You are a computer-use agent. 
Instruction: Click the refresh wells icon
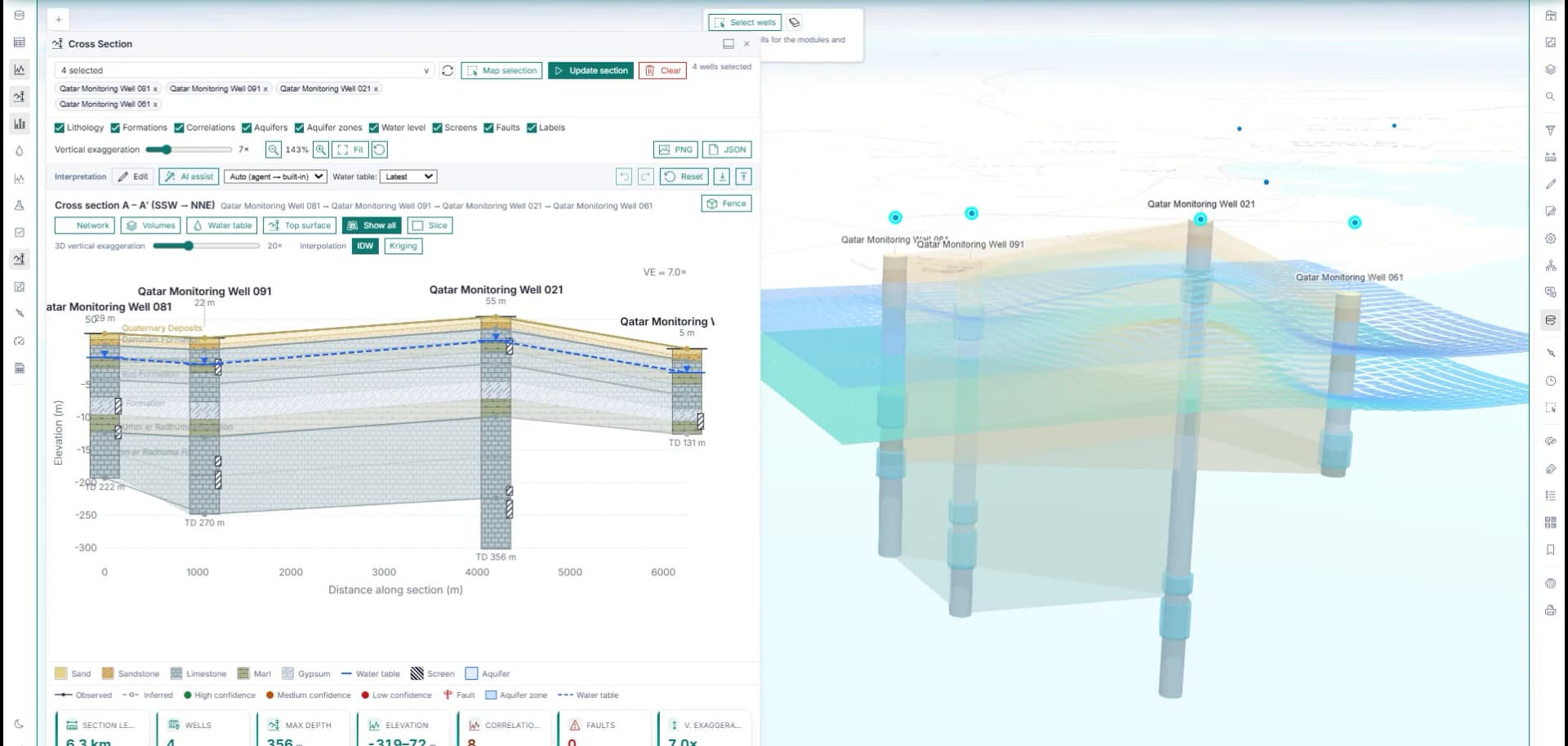448,70
